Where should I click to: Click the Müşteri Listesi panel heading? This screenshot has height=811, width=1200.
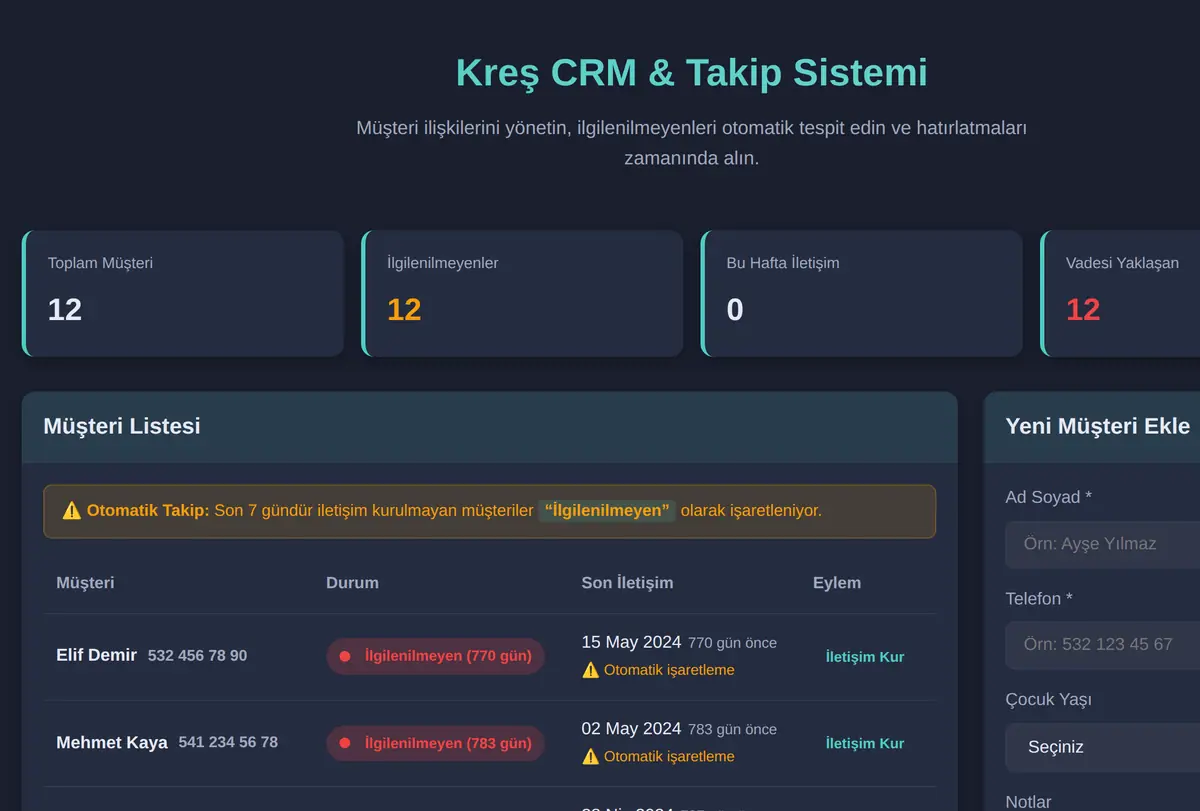(122, 426)
